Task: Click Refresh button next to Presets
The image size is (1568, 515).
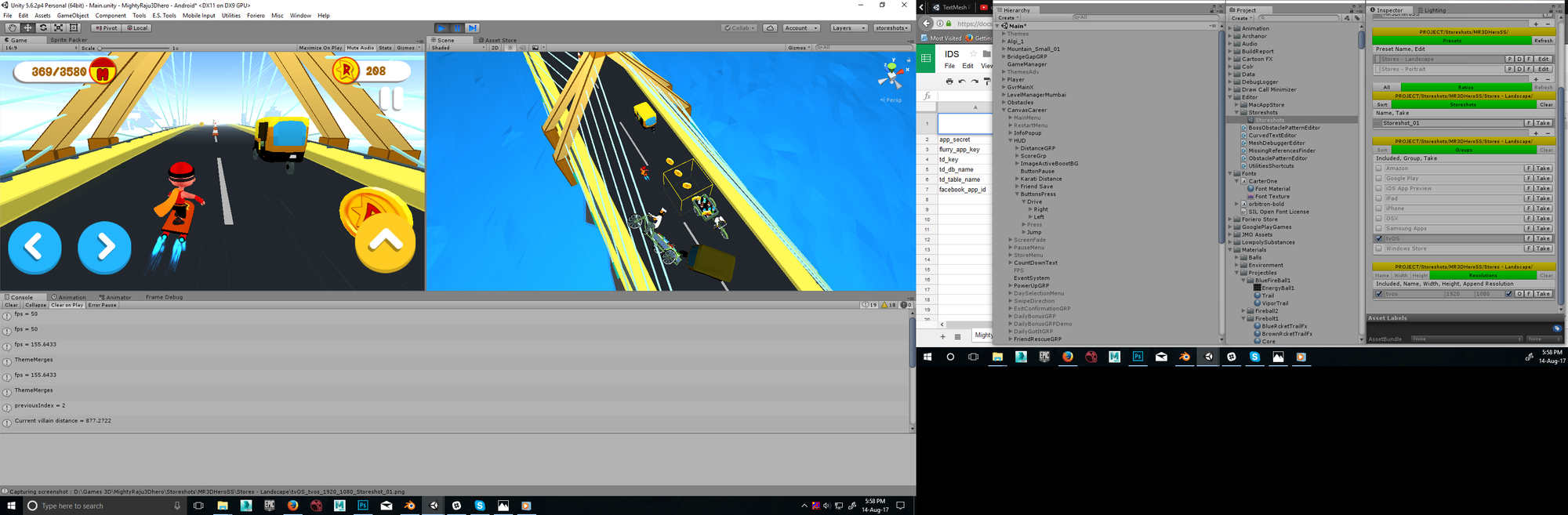Action: 1543,41
